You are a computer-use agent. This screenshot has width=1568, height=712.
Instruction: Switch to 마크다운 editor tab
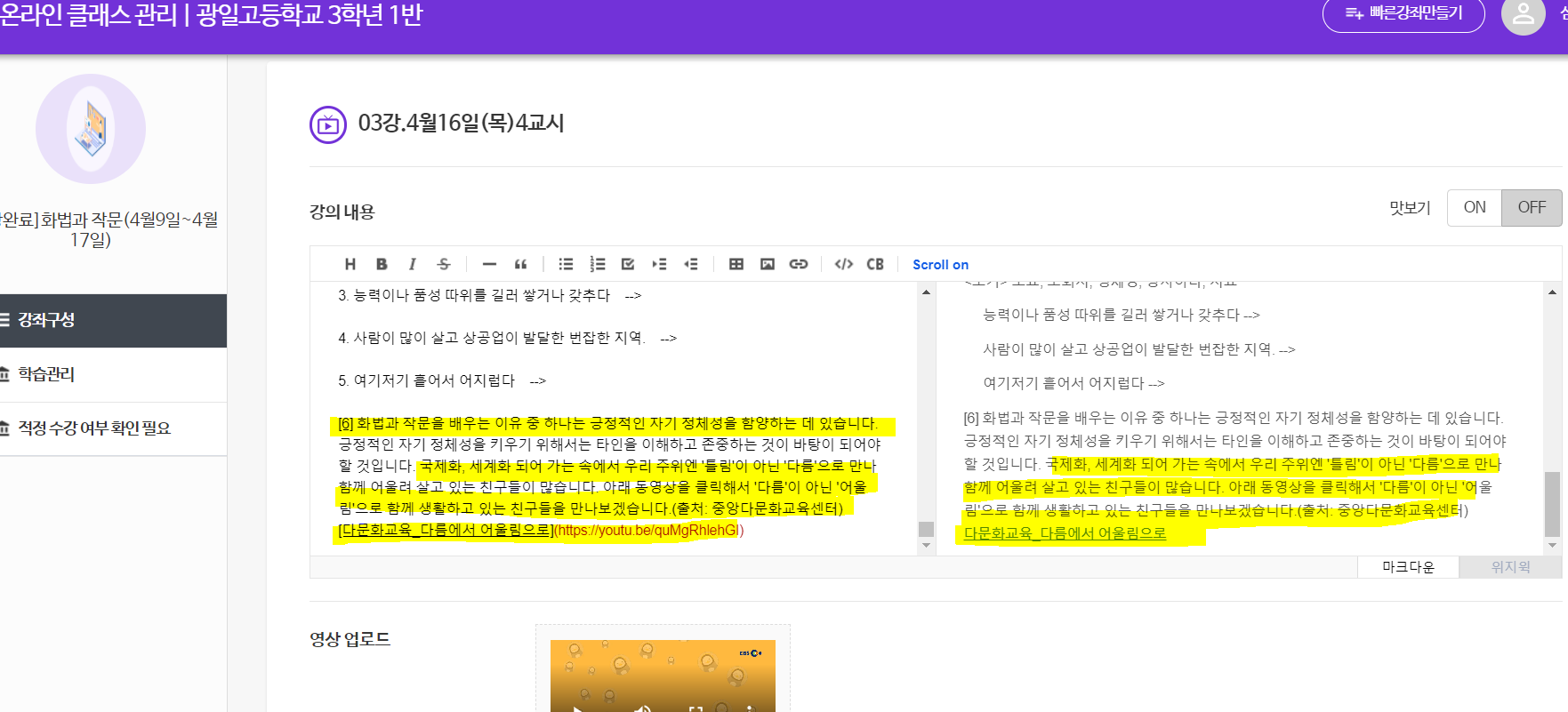pyautogui.click(x=1408, y=567)
